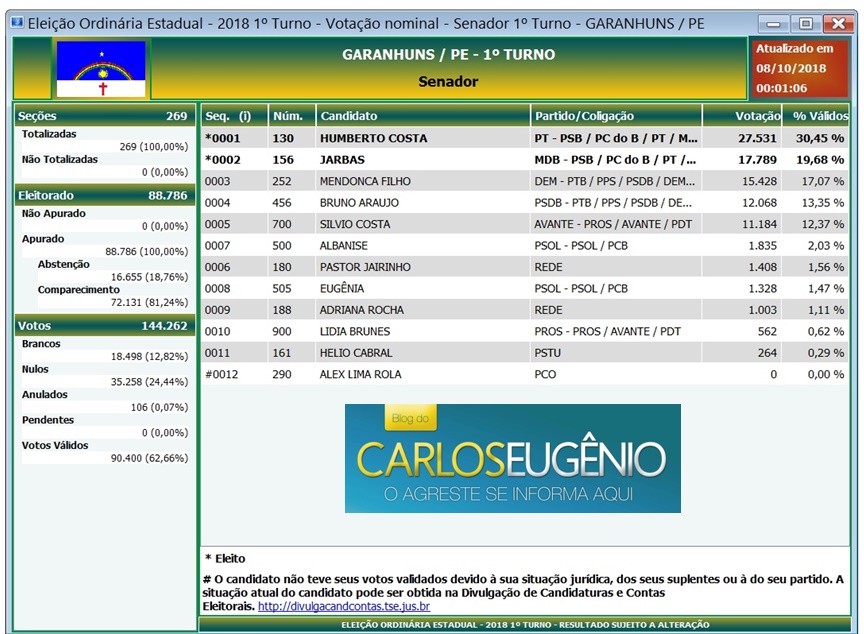Select the EUGÊNIA candidate row
Screen dimensions: 864x634
click(525, 289)
